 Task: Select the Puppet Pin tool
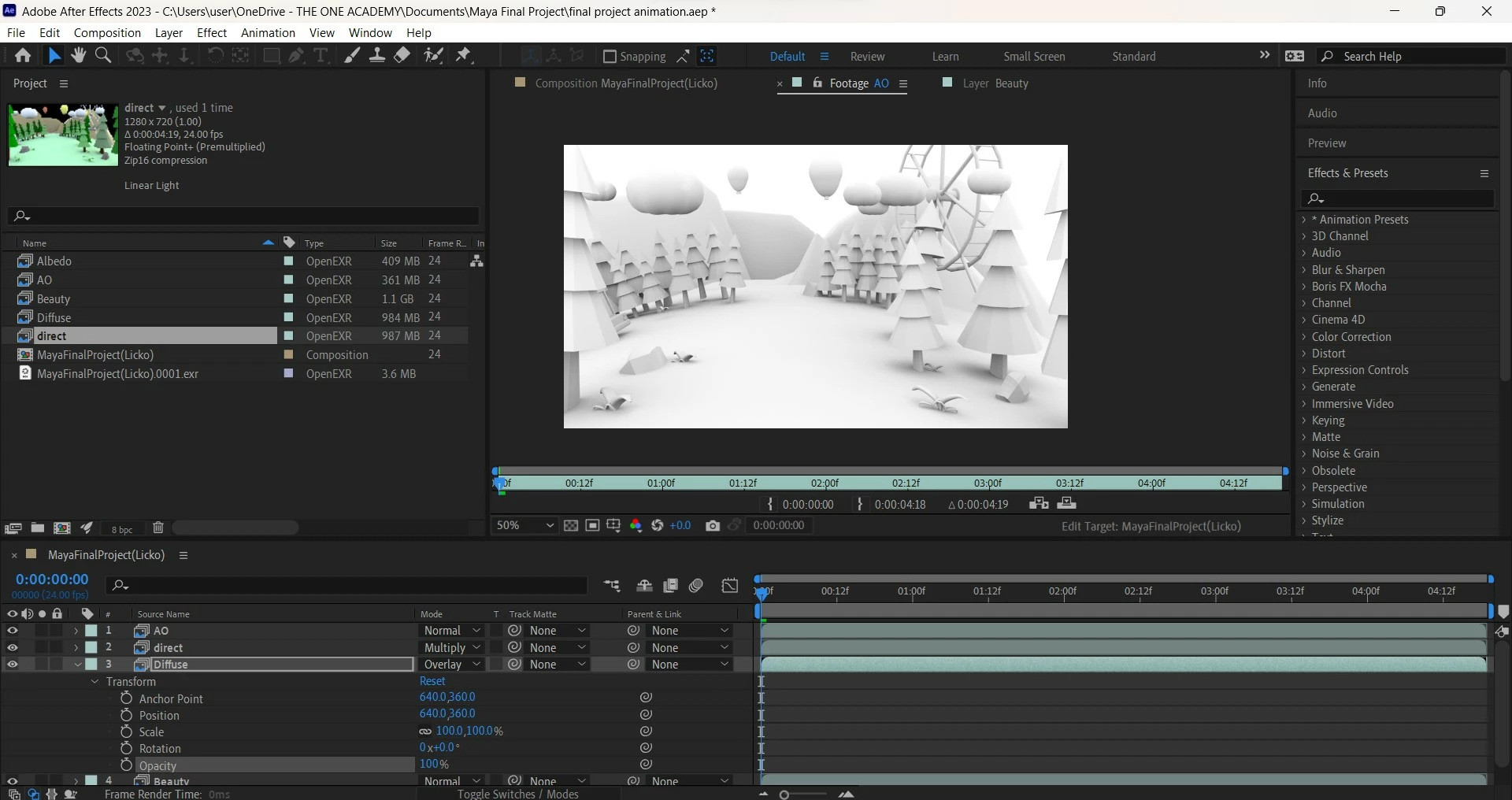pyautogui.click(x=464, y=56)
